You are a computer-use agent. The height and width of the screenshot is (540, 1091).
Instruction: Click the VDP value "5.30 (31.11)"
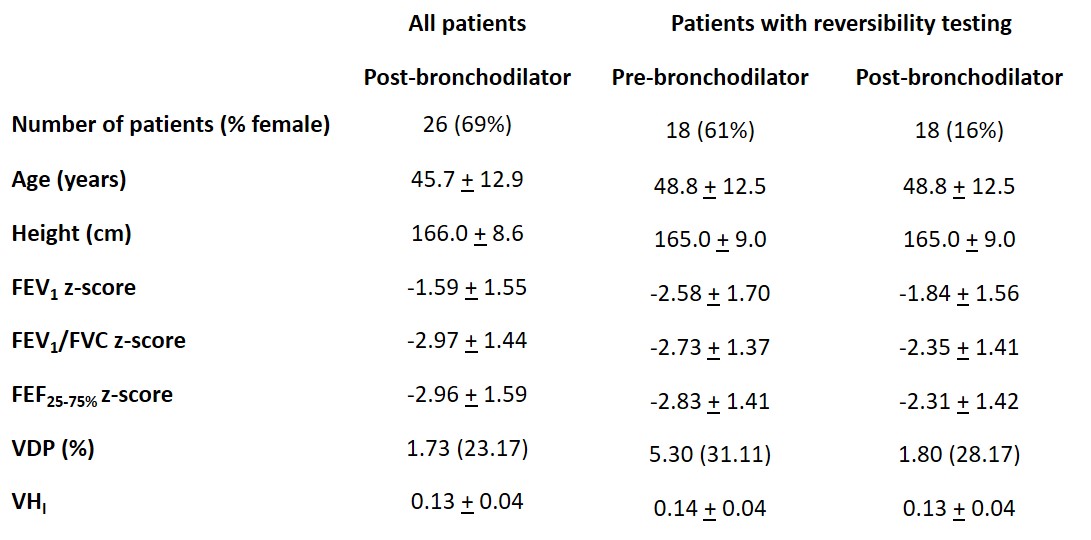[x=710, y=455]
